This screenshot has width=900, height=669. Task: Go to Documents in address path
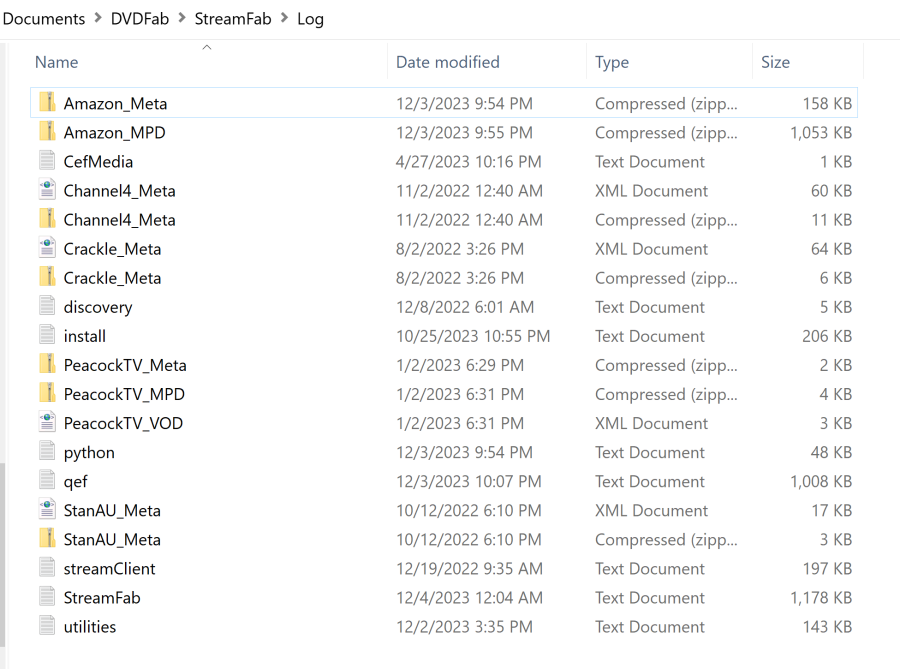pyautogui.click(x=44, y=18)
